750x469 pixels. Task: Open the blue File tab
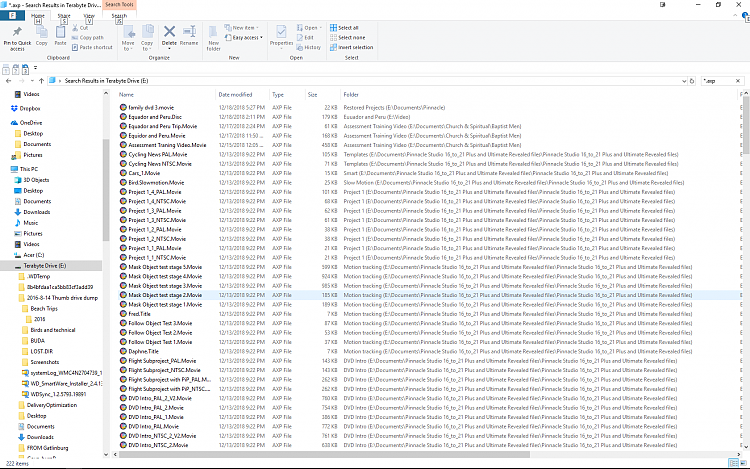(x=12, y=15)
